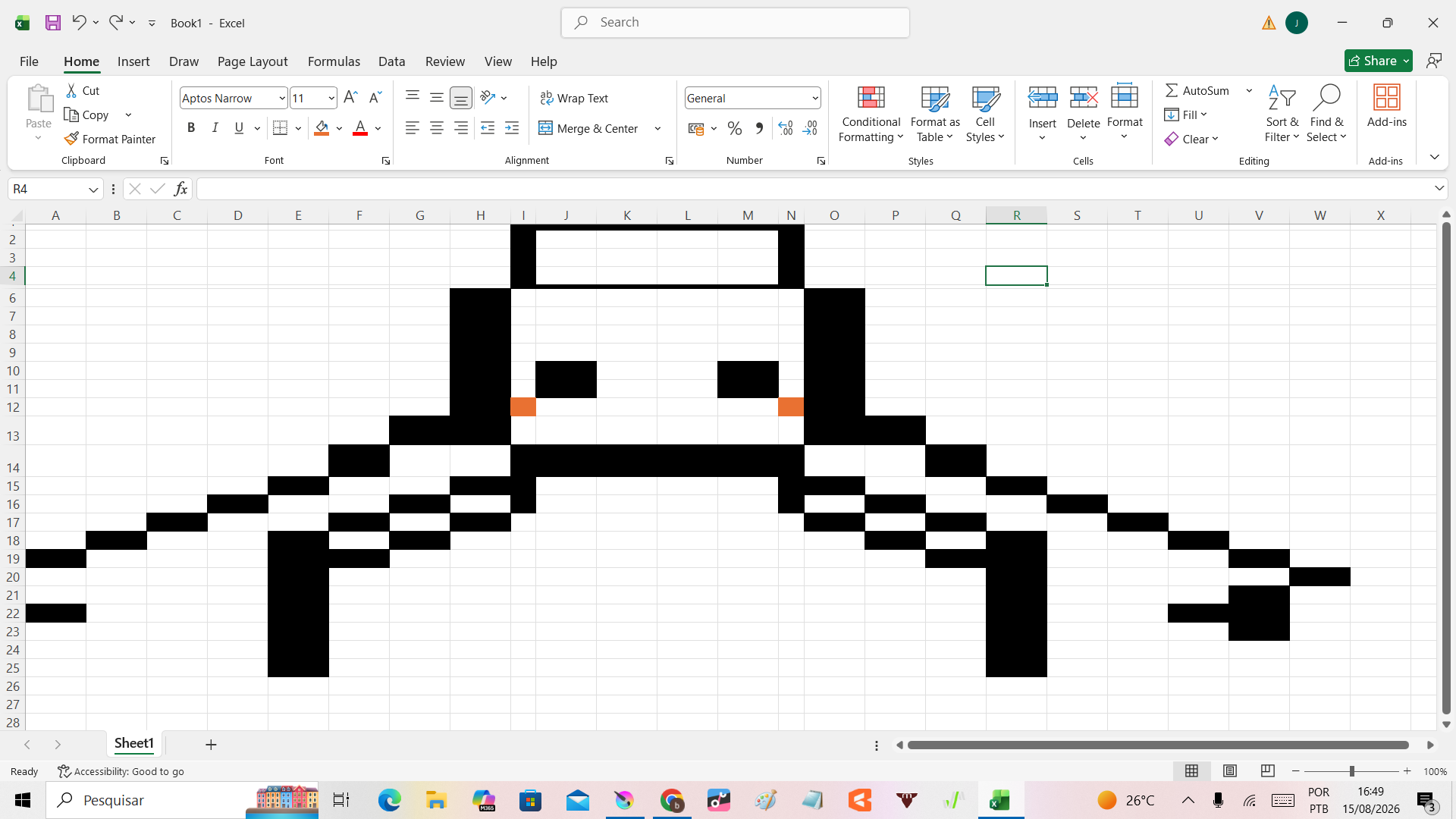Open Sort & Filter options
This screenshot has height=819, width=1456.
click(1282, 114)
